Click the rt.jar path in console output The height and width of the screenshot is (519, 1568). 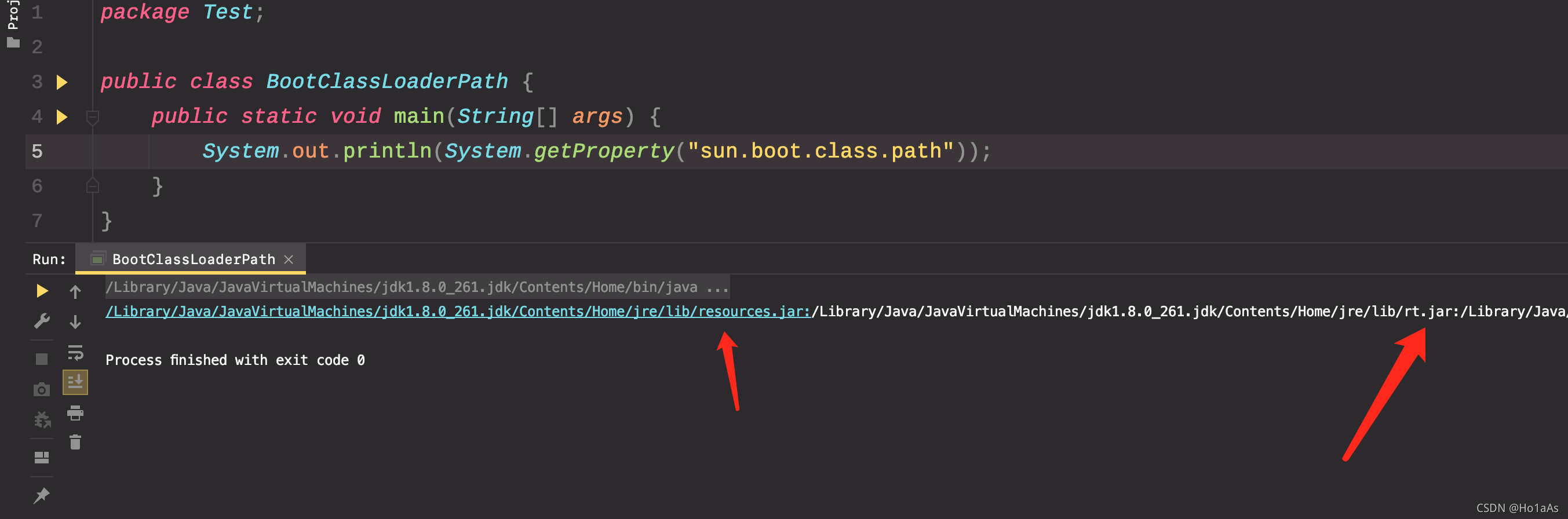tap(1135, 312)
